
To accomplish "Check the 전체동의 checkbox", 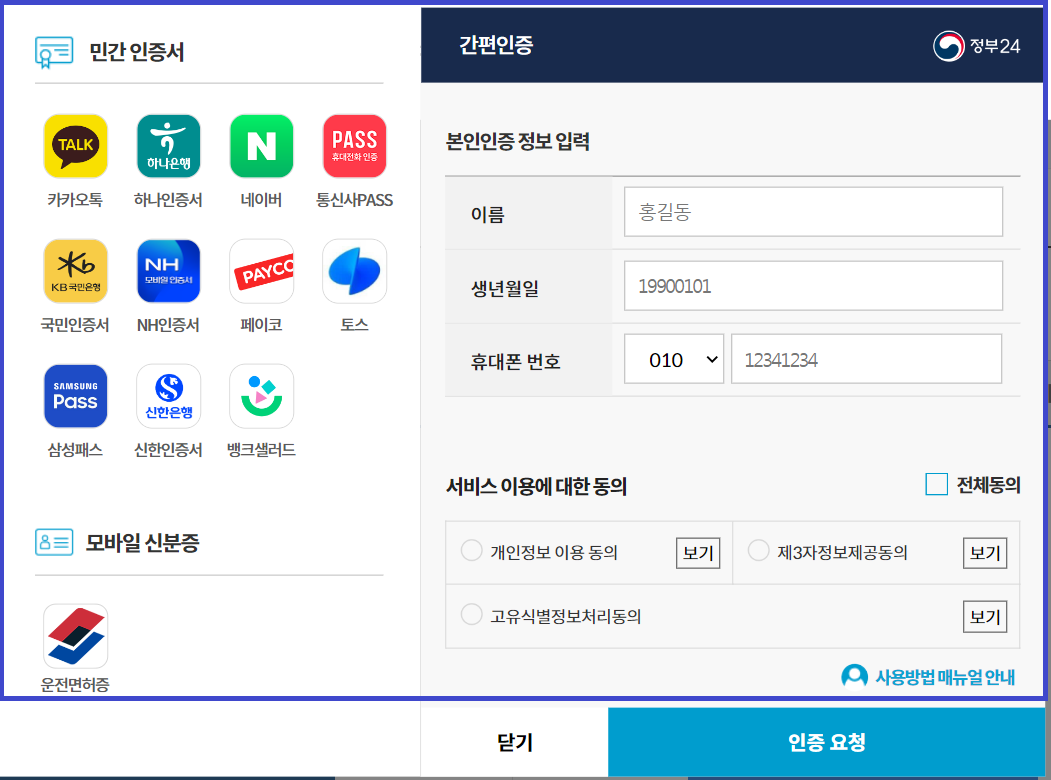I will (936, 484).
